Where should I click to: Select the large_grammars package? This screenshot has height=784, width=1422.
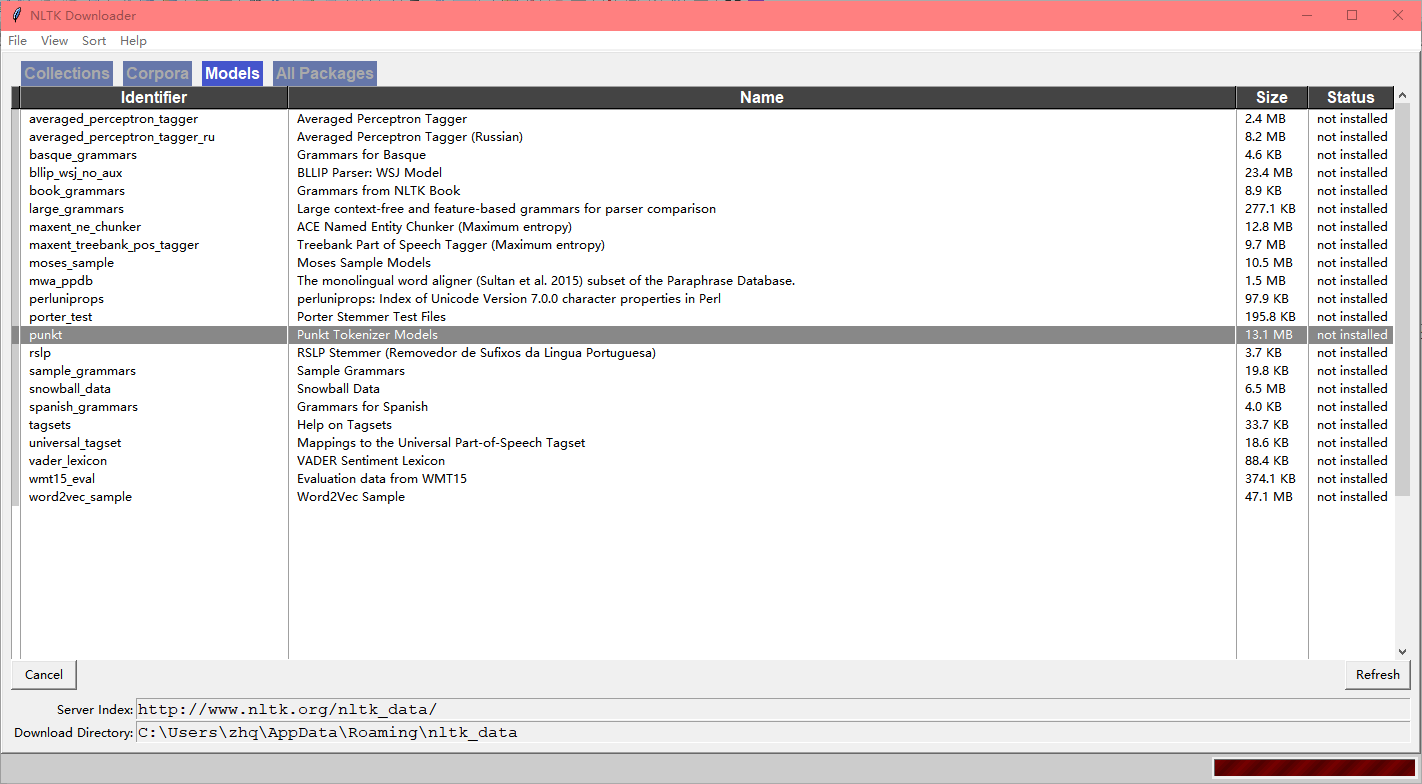pos(77,209)
